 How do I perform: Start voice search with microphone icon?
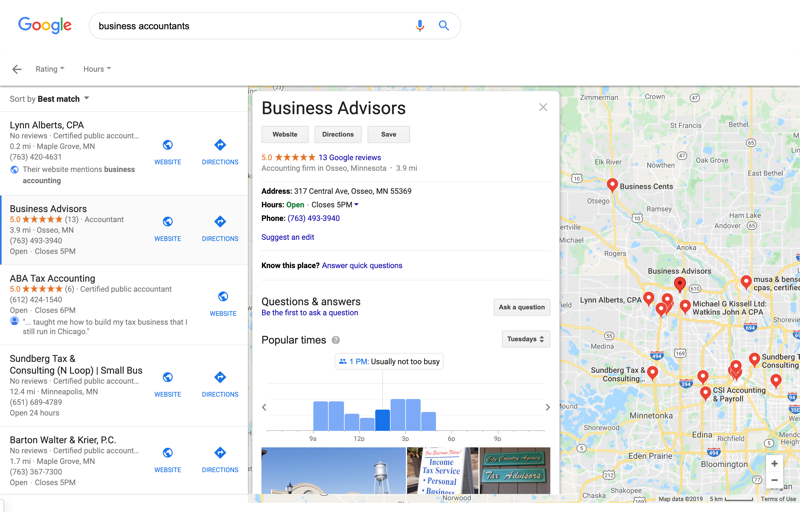coord(419,25)
